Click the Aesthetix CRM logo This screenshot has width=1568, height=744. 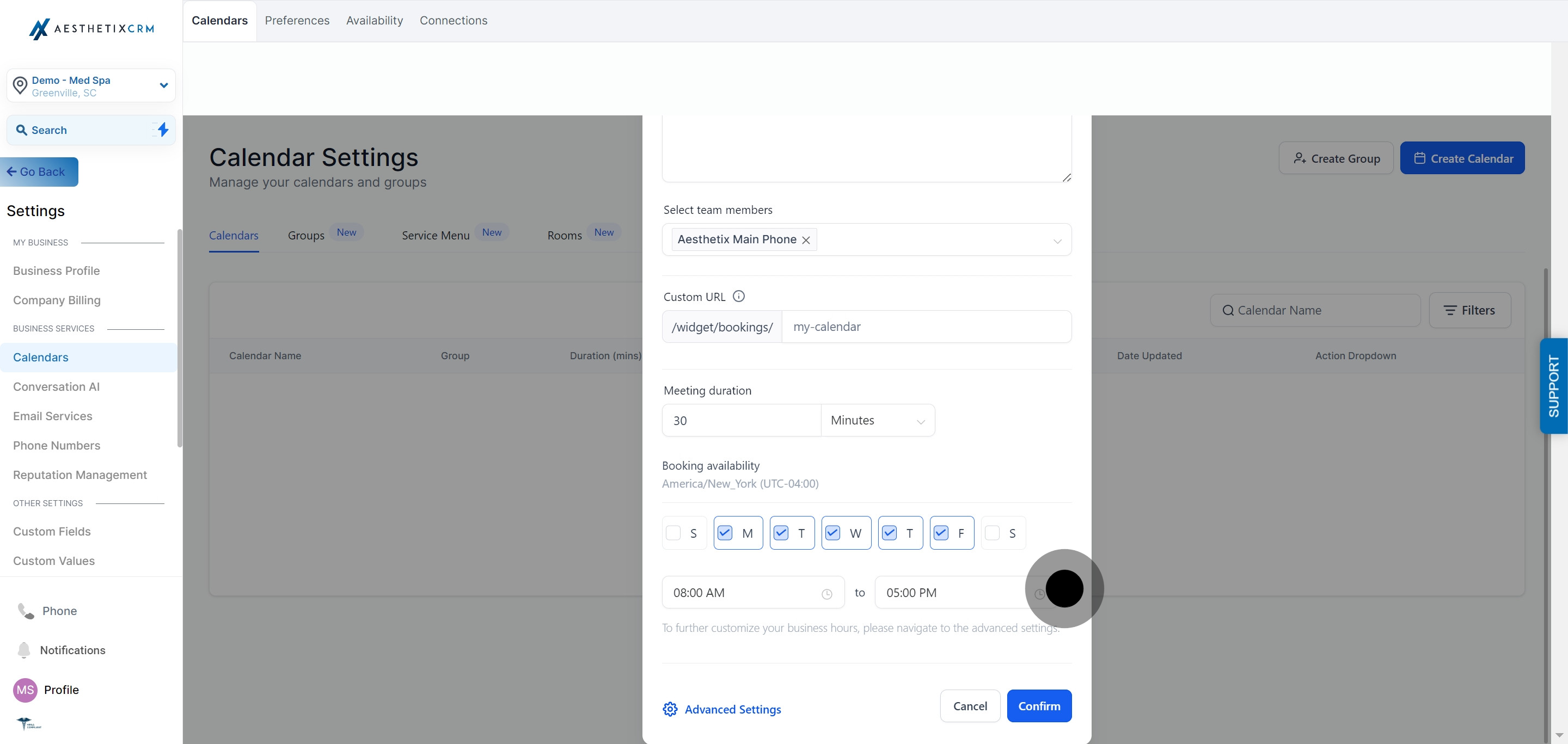click(91, 29)
